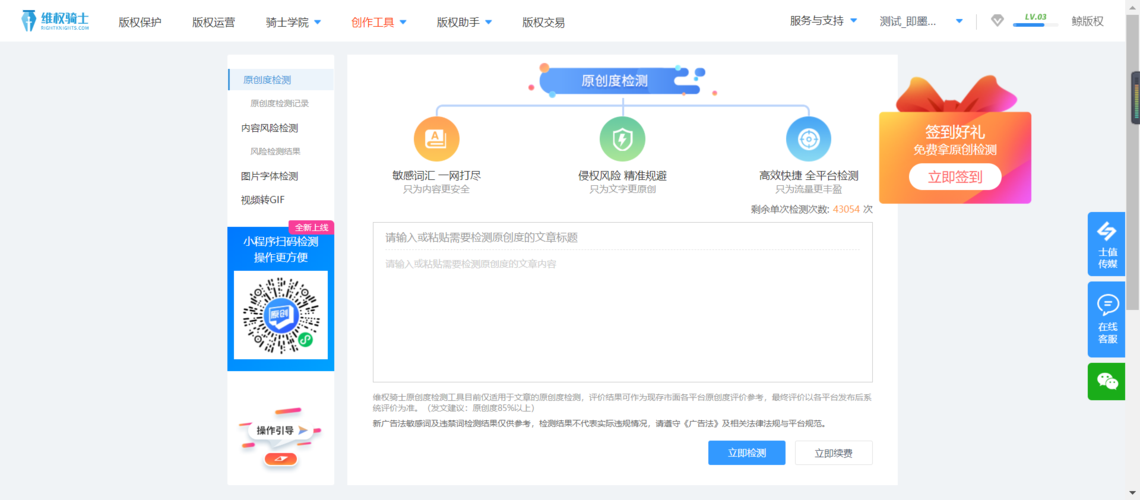Open the 版权助手 menu label

458,22
